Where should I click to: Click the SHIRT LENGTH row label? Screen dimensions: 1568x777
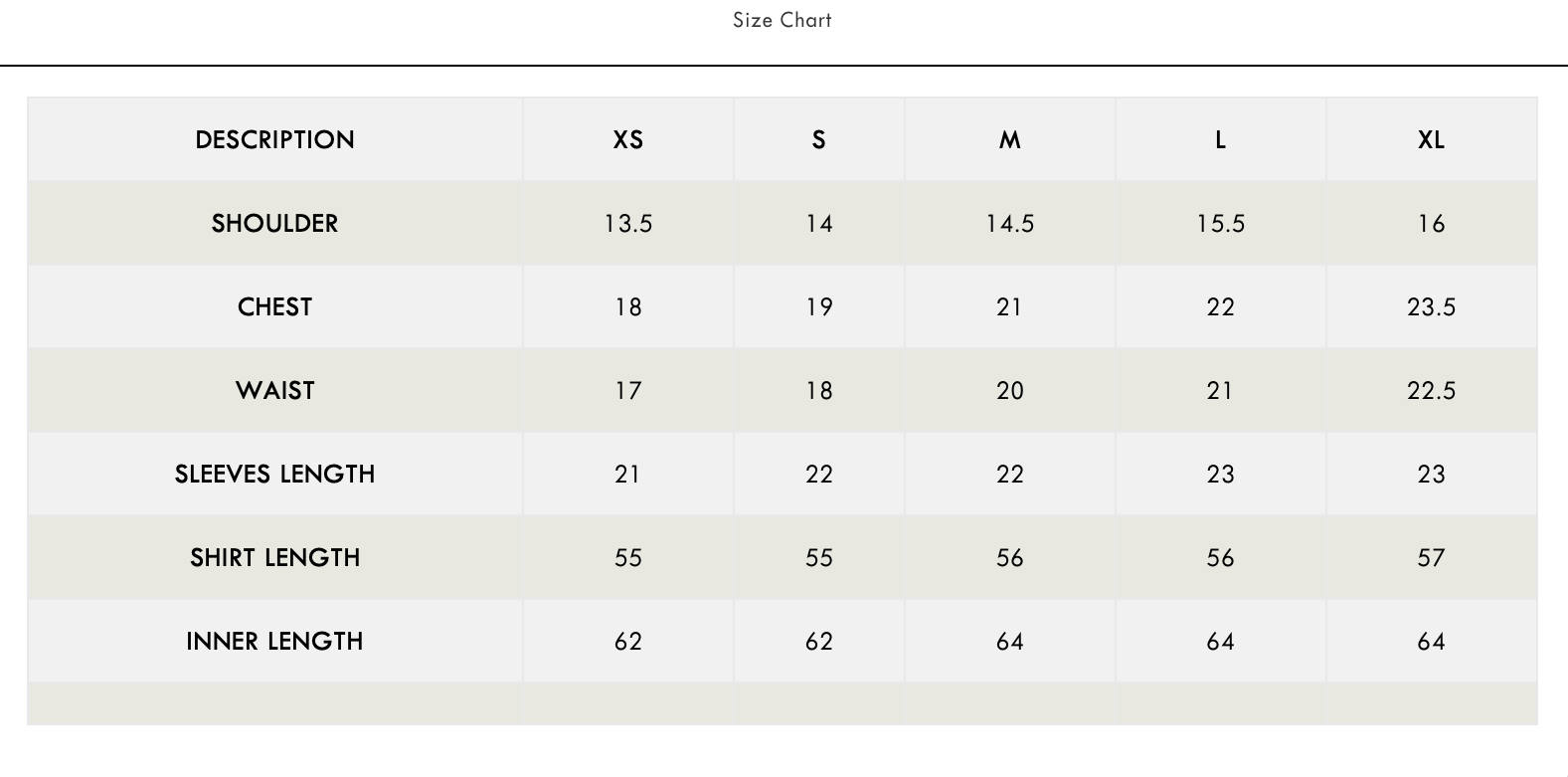tap(274, 557)
